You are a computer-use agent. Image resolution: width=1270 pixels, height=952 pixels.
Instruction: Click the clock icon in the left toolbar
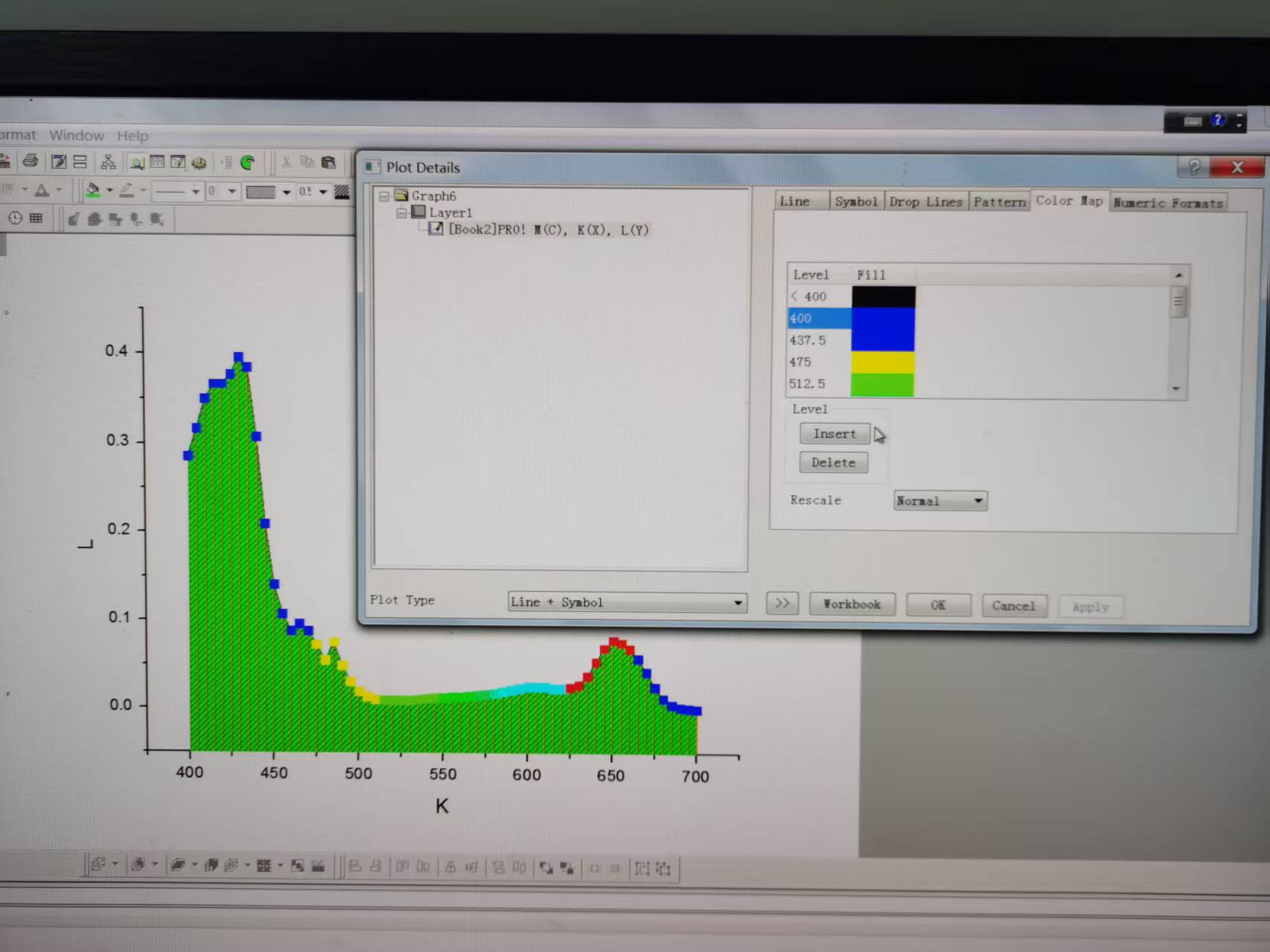point(15,218)
